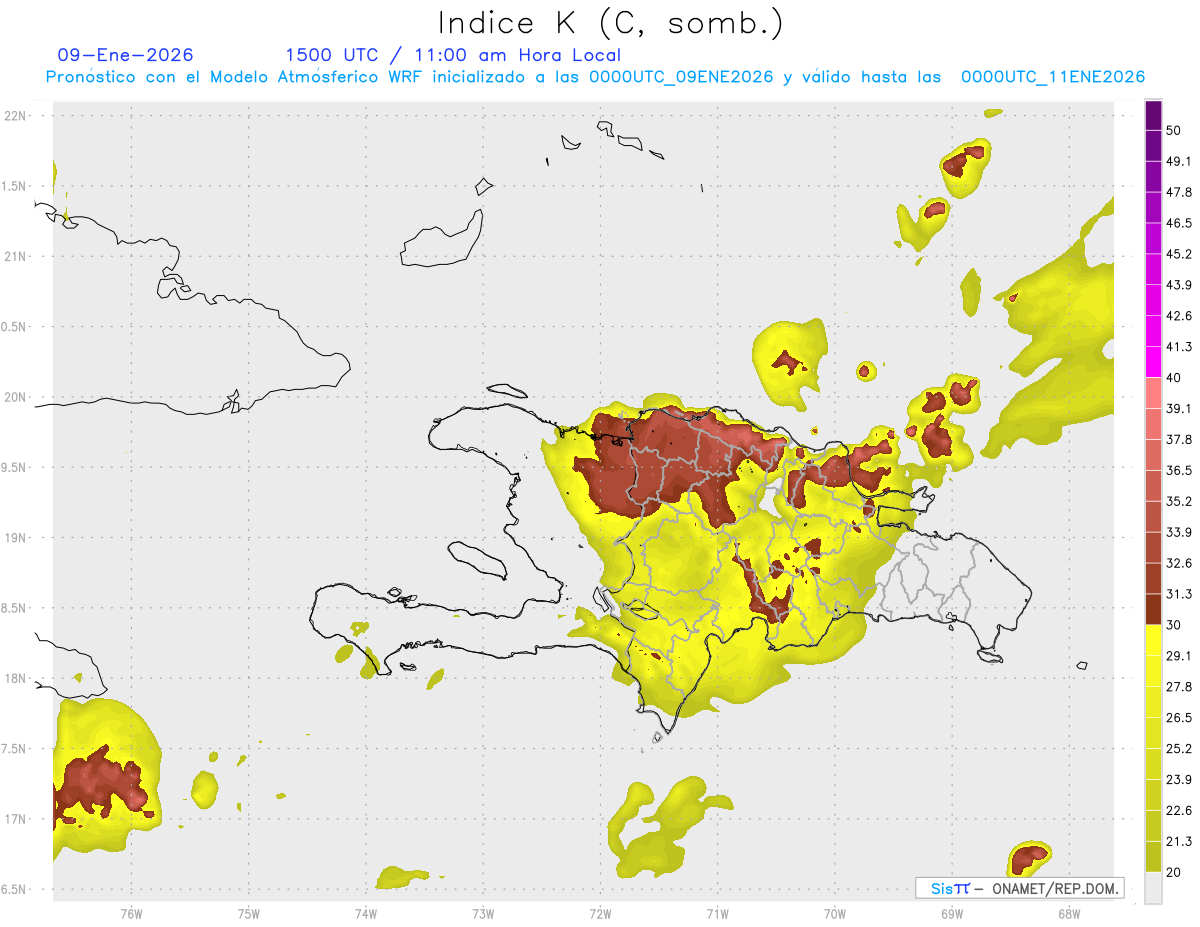Click the '75W' longitude label
This screenshot has width=1200, height=927.
pyautogui.click(x=248, y=913)
